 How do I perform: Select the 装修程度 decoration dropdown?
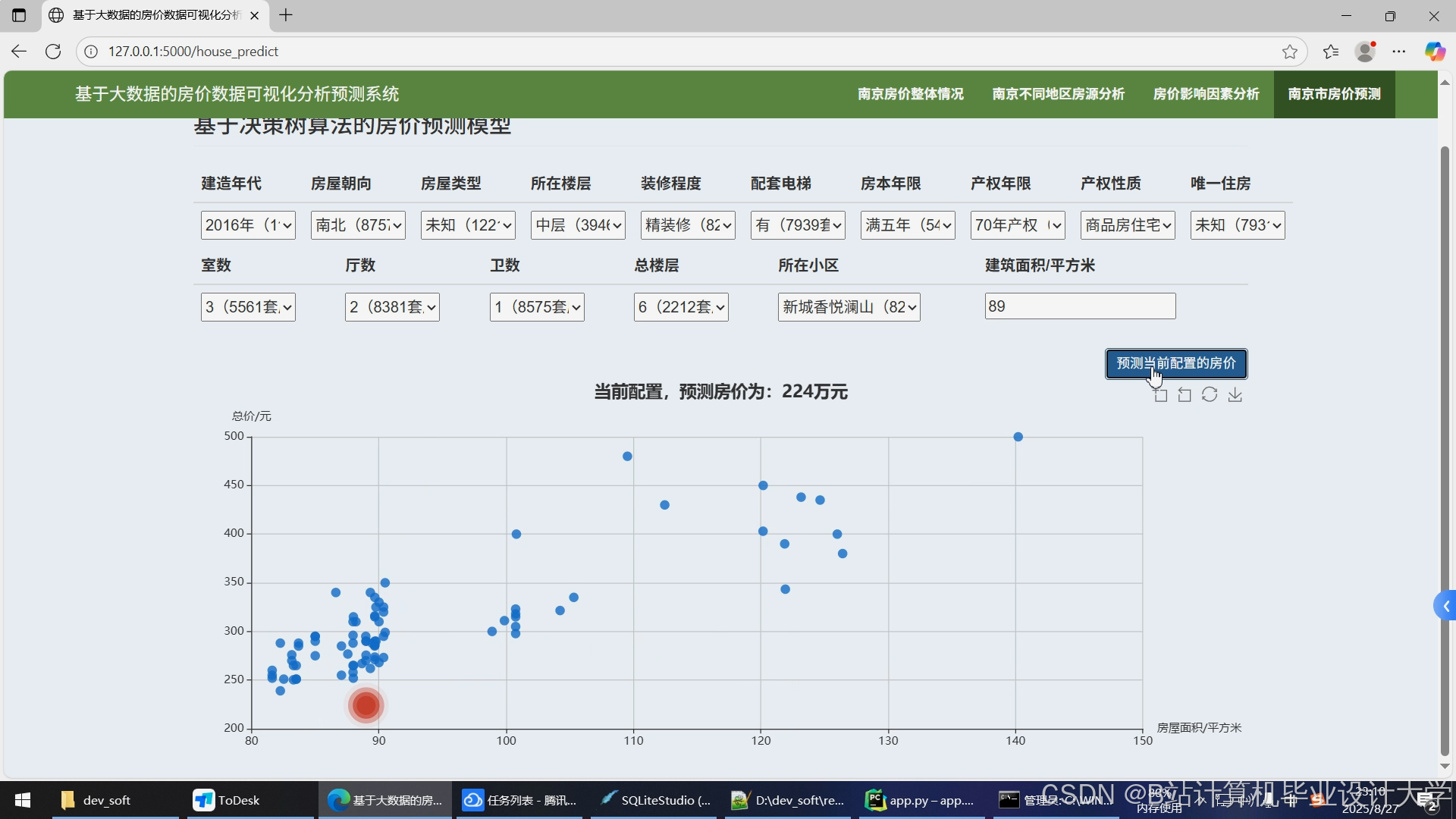(688, 225)
